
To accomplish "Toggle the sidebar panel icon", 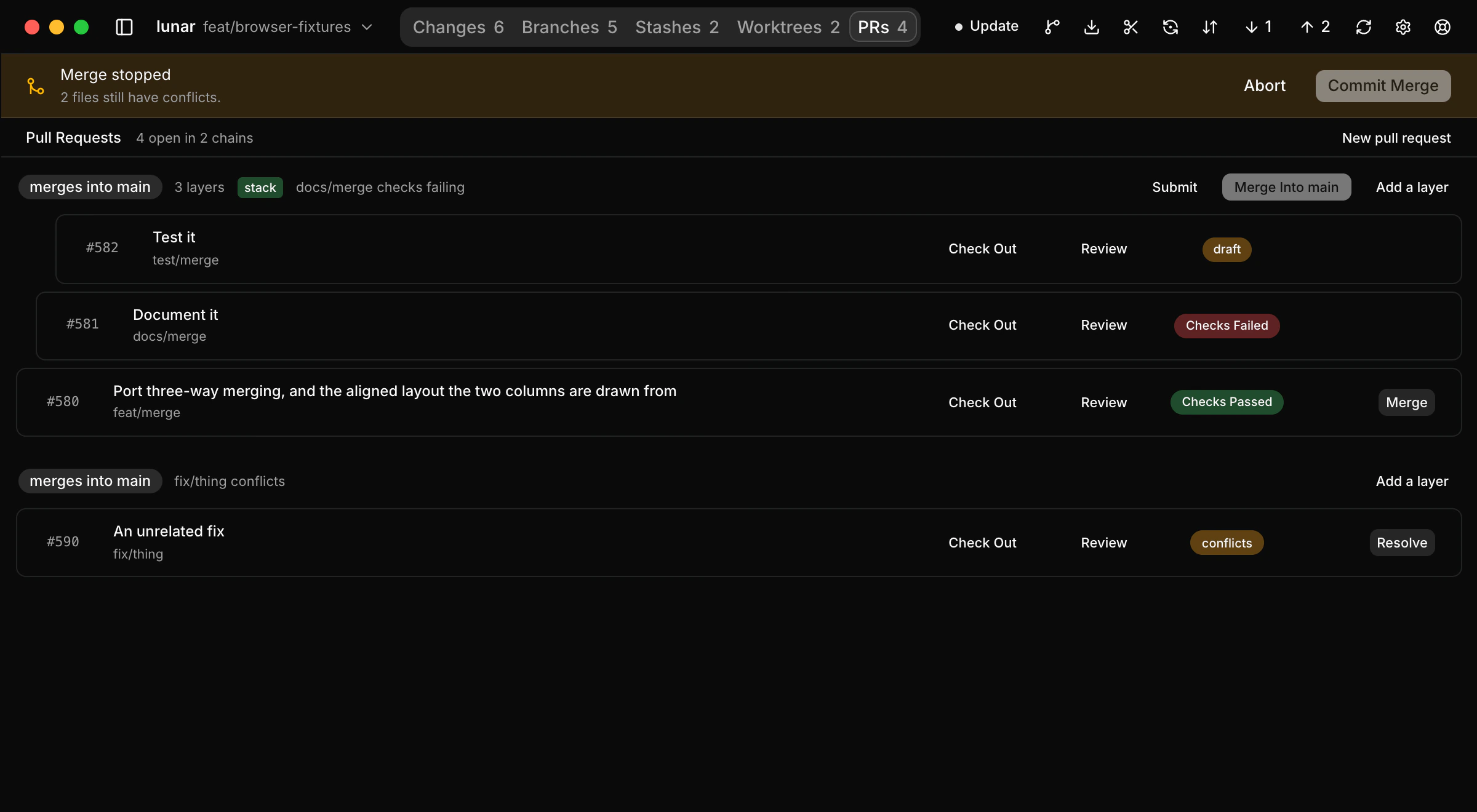I will (124, 27).
